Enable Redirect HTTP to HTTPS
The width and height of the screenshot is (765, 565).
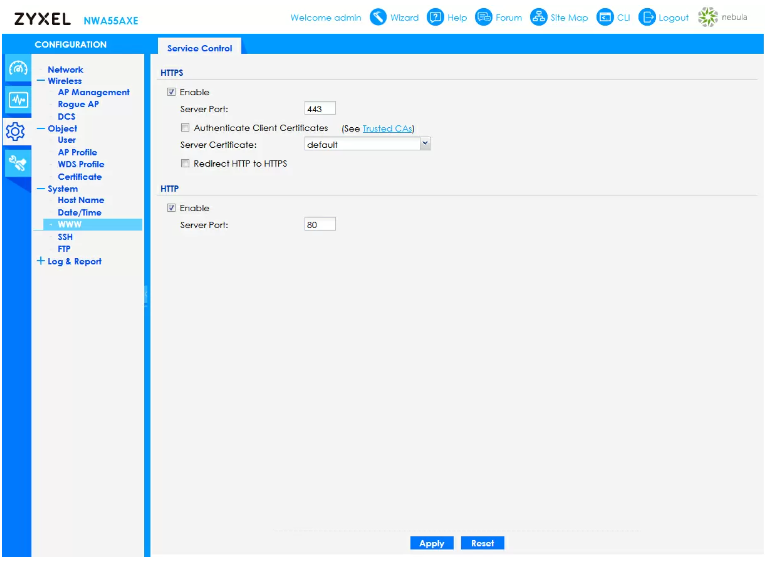185,163
